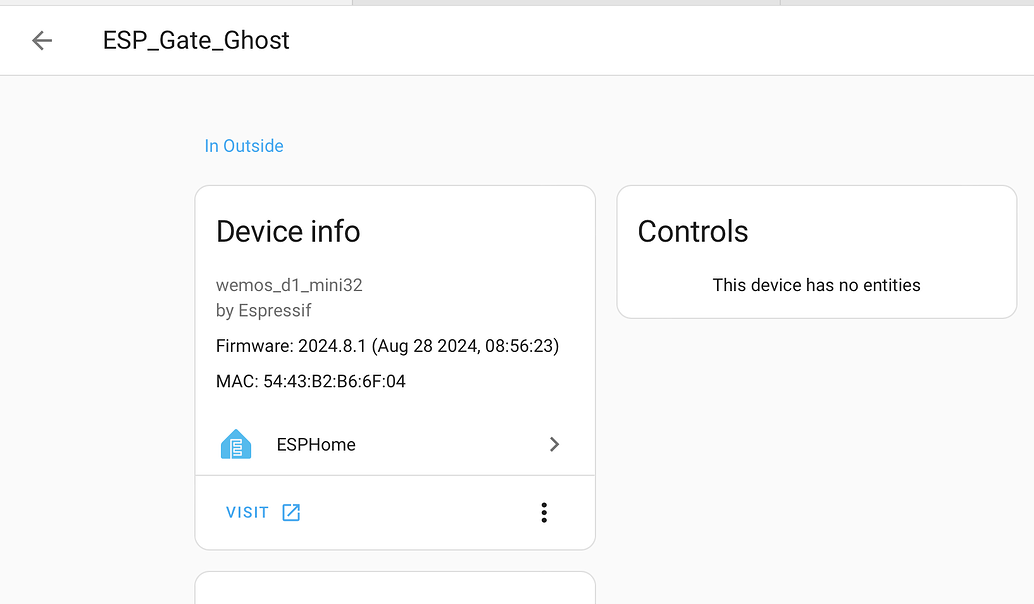Open the ESPHome integration entry
The width and height of the screenshot is (1034, 604).
(316, 444)
